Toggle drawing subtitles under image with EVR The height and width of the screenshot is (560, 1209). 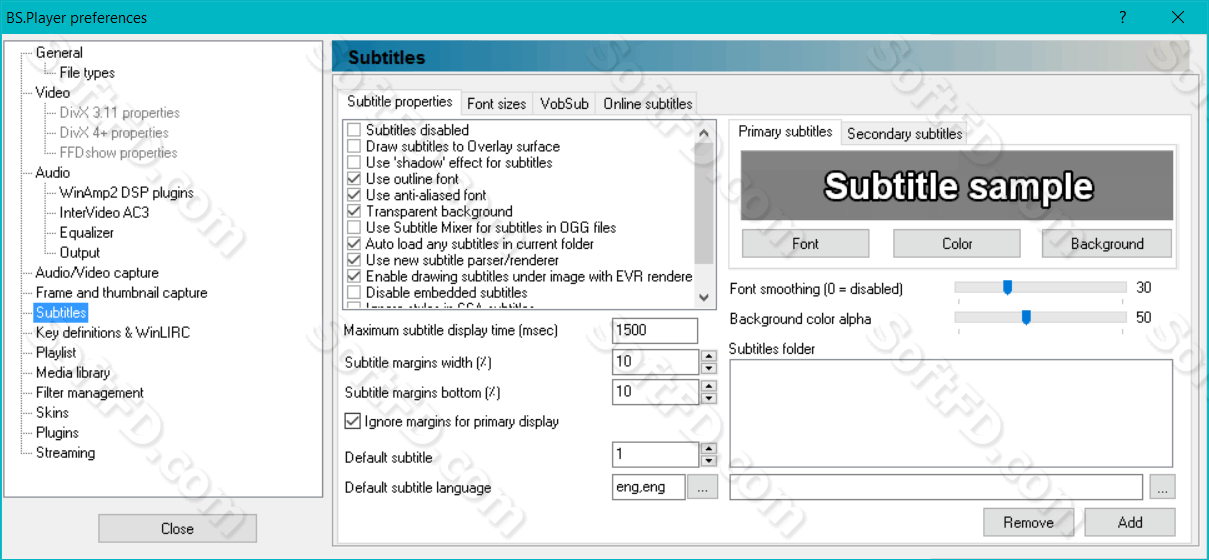coord(353,276)
